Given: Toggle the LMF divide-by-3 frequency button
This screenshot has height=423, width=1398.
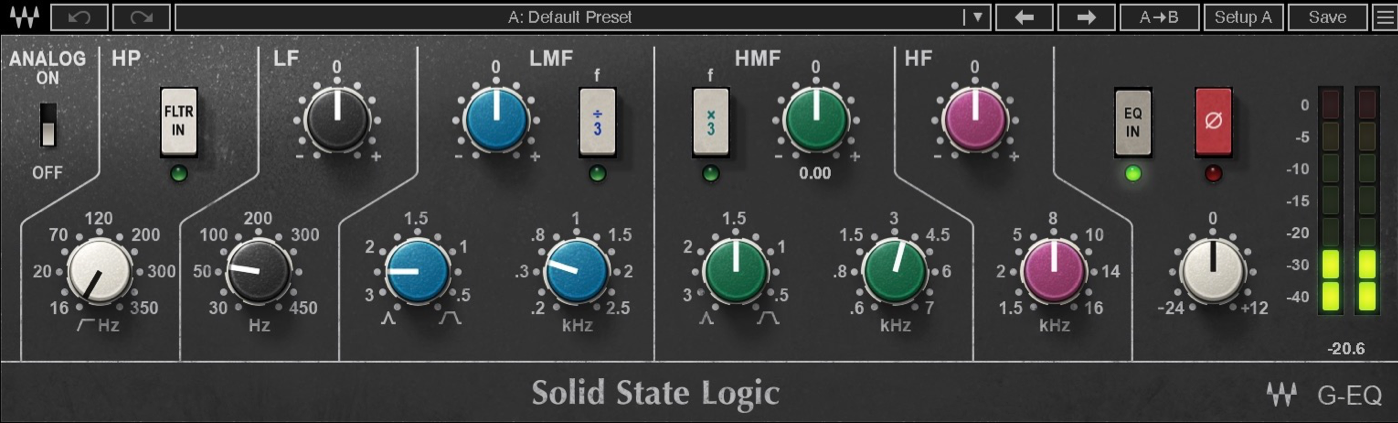Looking at the screenshot, I should click(x=598, y=121).
